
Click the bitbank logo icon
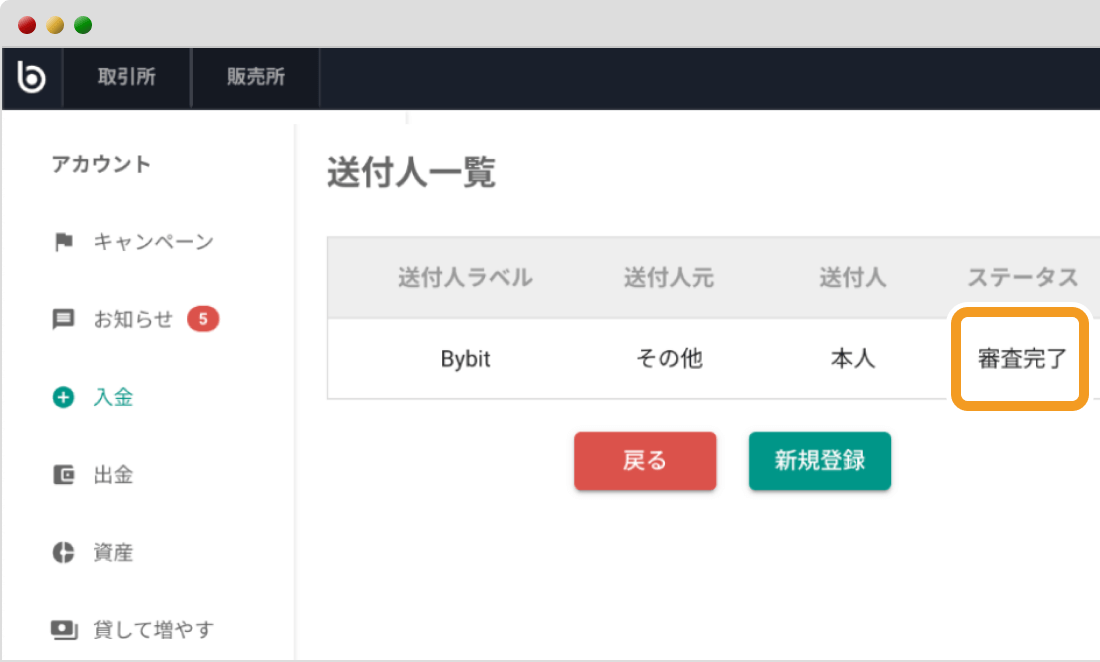click(32, 77)
